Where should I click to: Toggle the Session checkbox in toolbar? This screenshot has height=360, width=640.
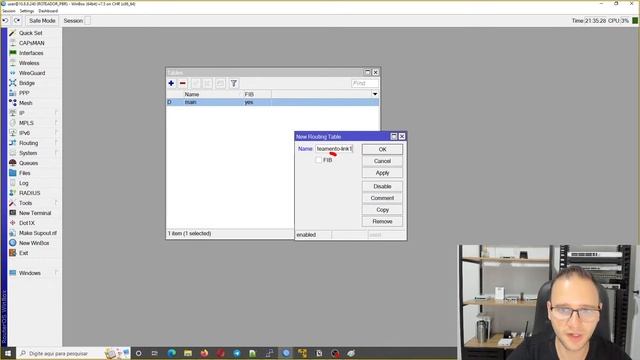tap(87, 20)
